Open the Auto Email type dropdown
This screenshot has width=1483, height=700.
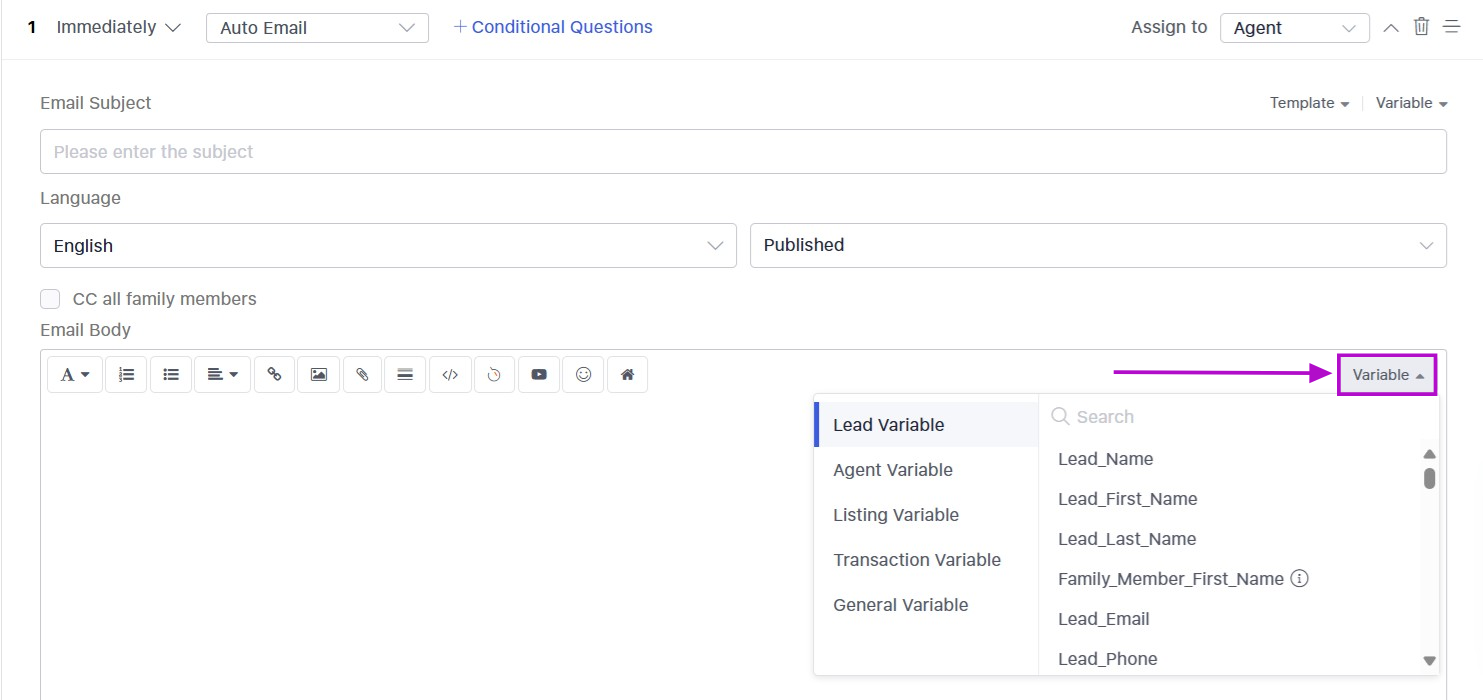click(x=317, y=28)
